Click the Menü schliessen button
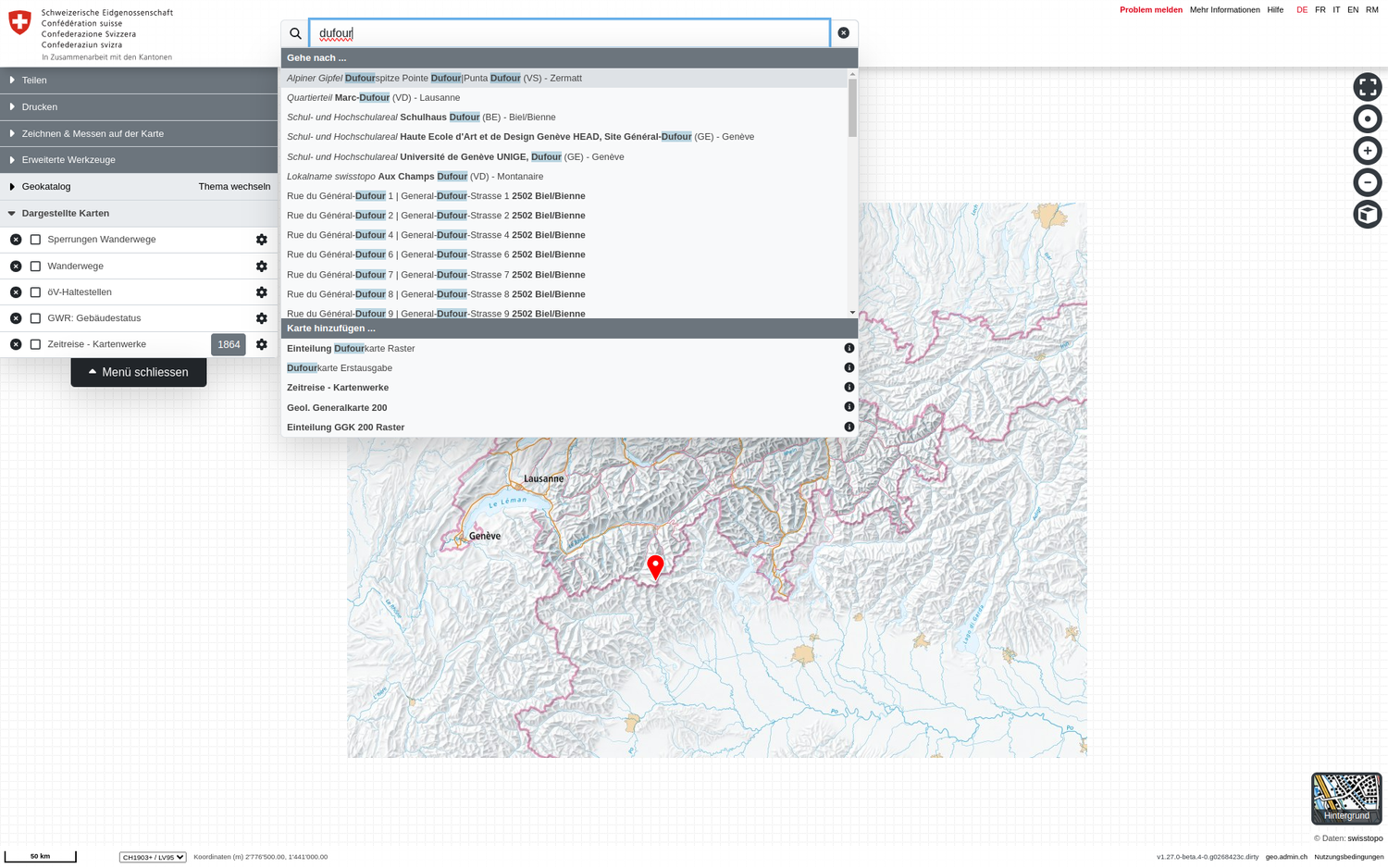The height and width of the screenshot is (868, 1388). coord(139,372)
